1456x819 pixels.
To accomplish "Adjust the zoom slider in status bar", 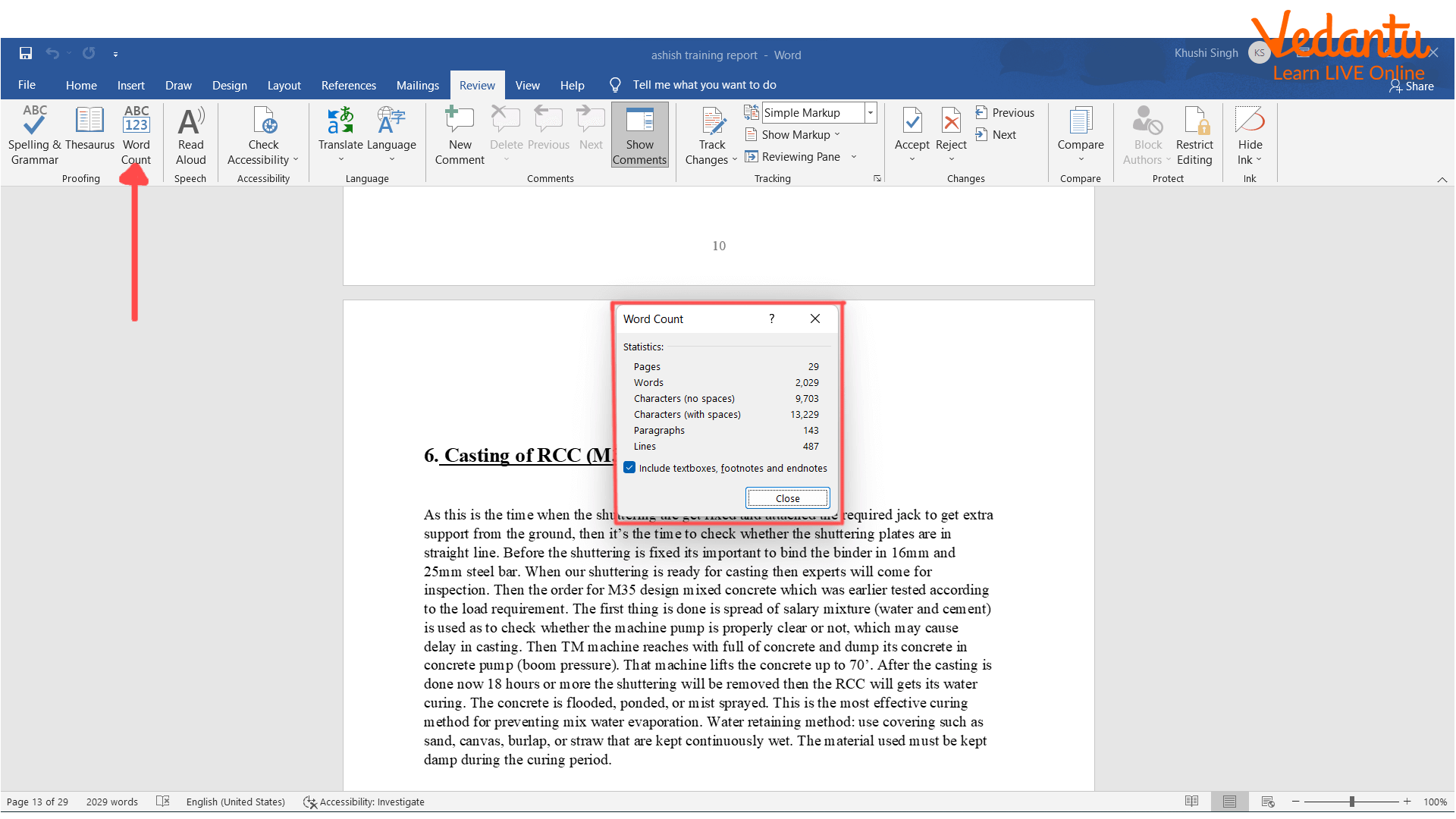I will coord(1351,802).
